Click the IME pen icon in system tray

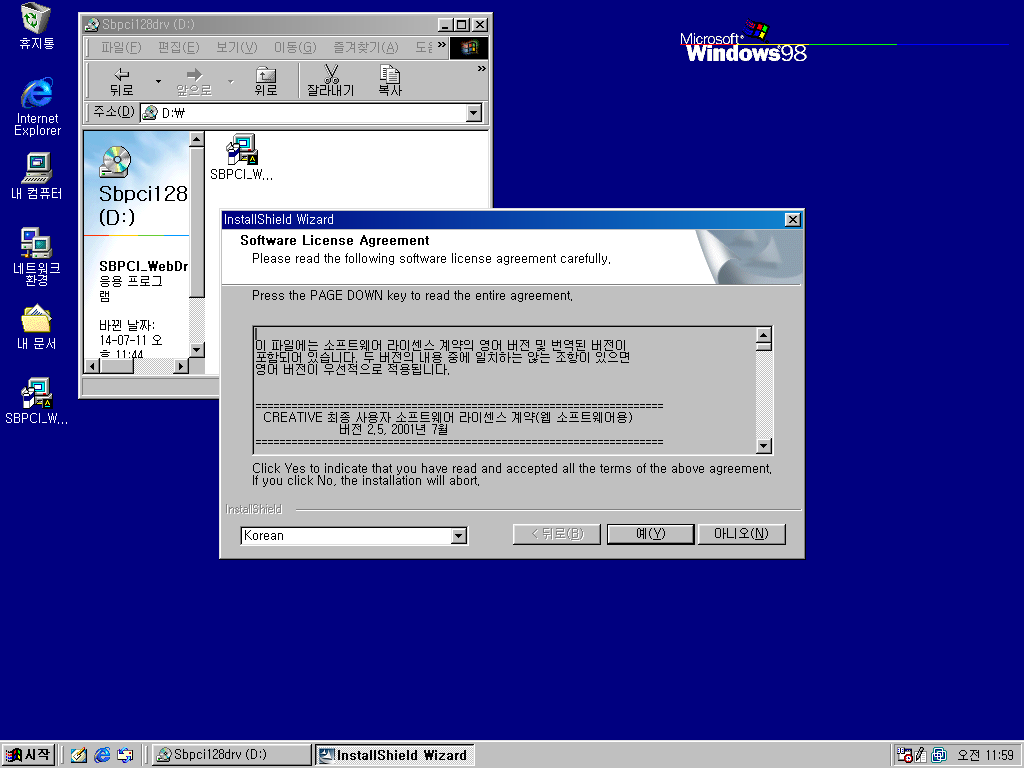(x=921, y=755)
